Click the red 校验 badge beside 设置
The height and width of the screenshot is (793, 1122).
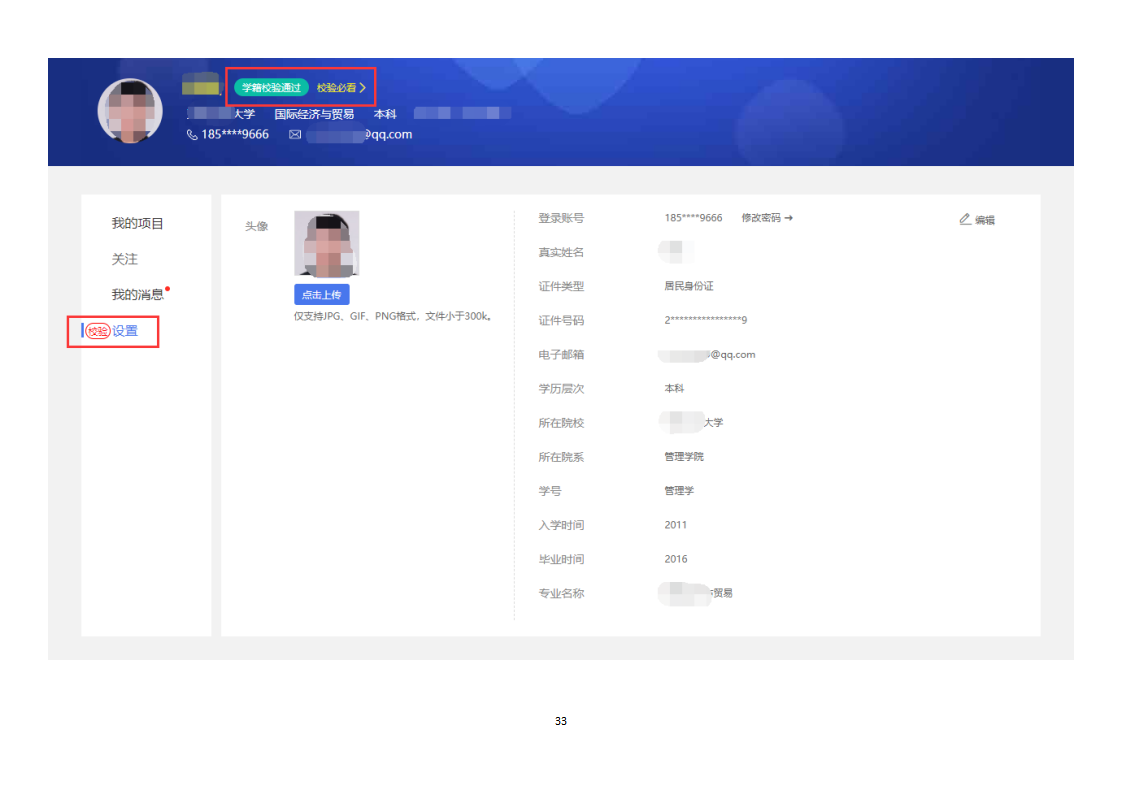tap(97, 331)
